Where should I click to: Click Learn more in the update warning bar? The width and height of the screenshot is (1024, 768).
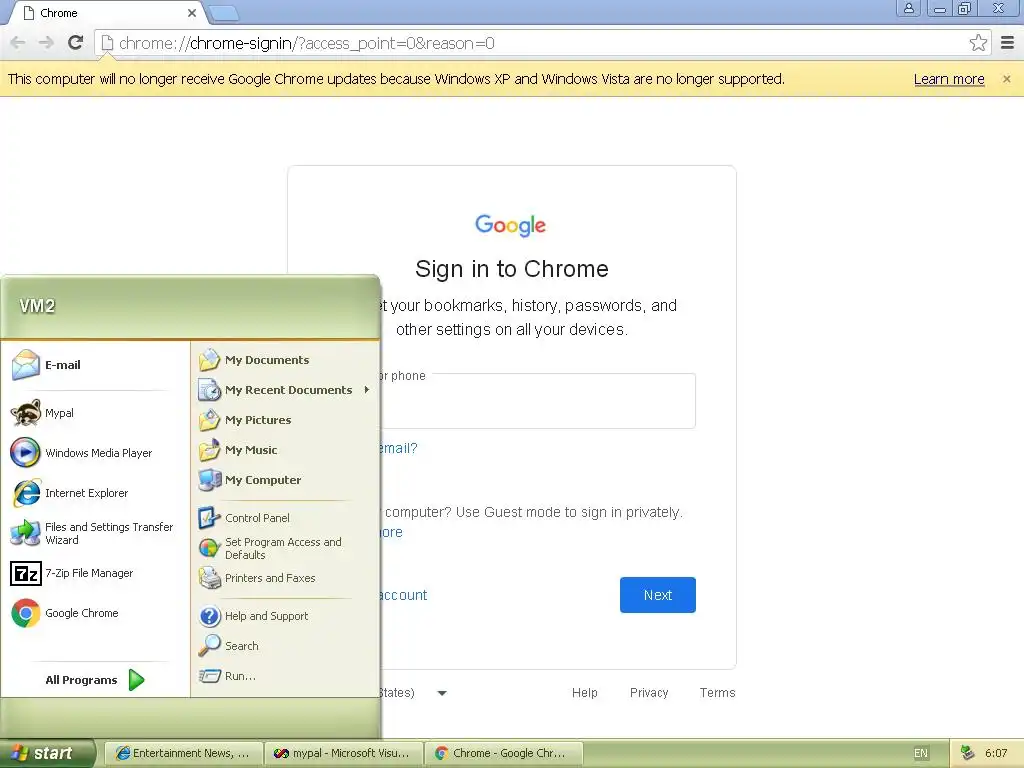[x=949, y=79]
